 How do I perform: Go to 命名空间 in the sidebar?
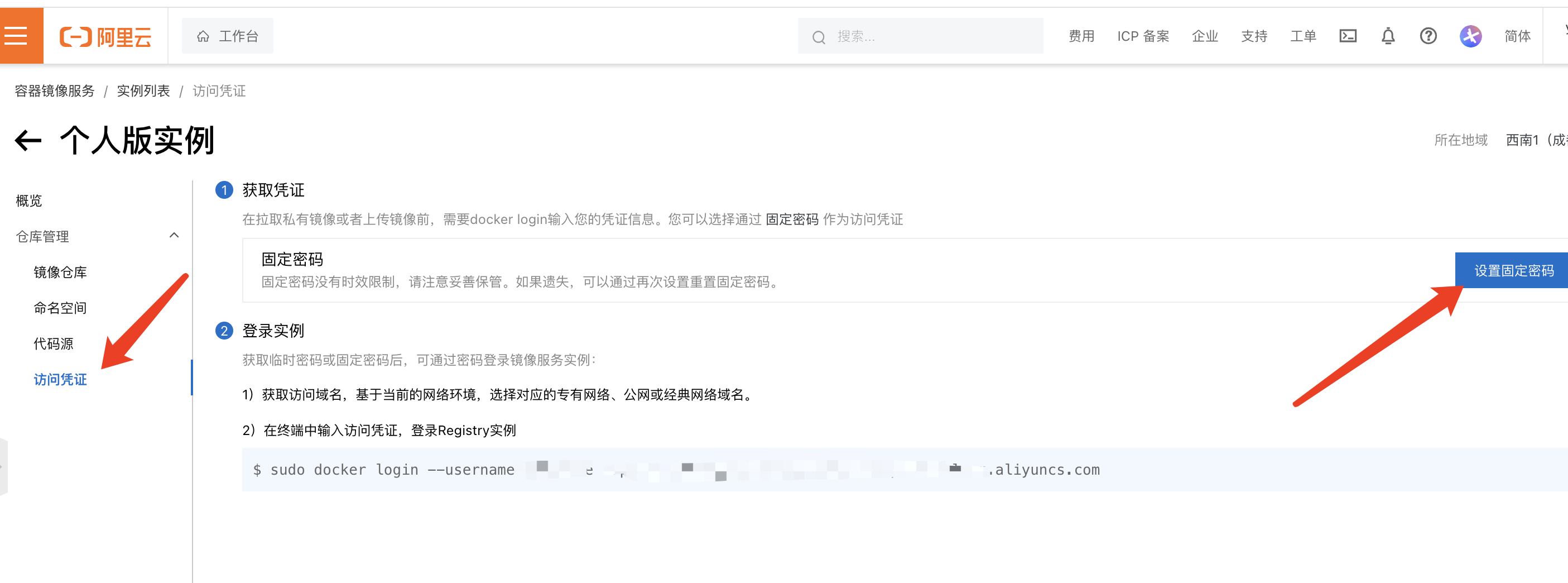(60, 308)
